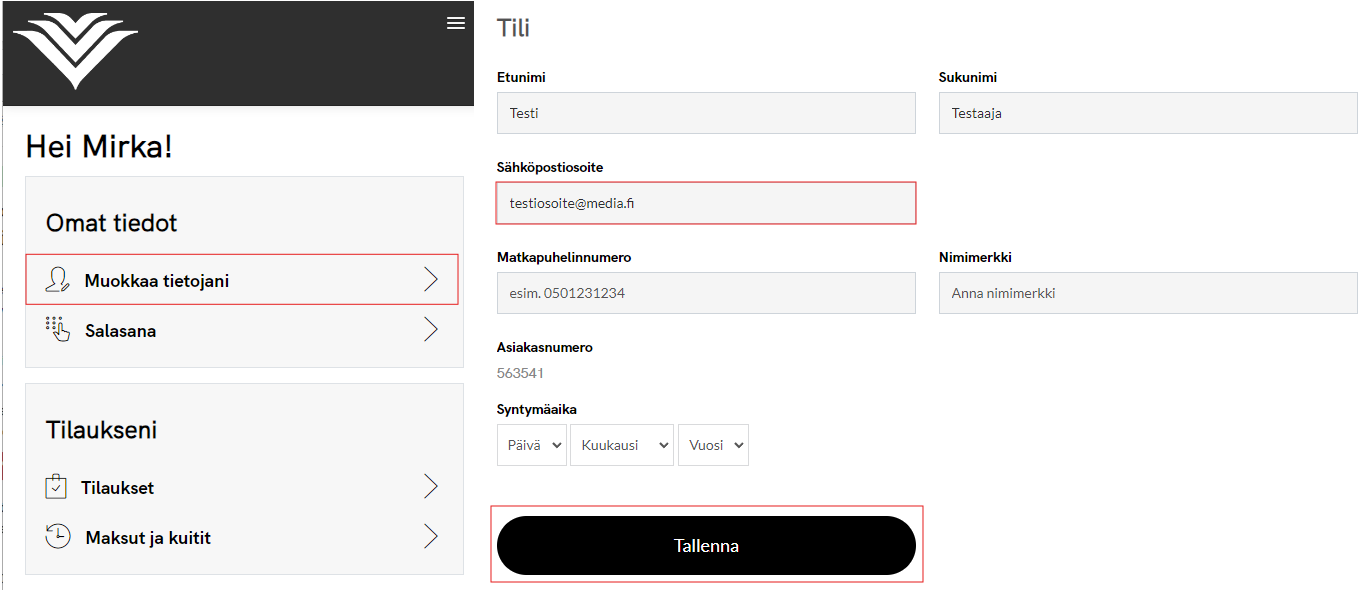Click the Nimimerkki nickname field
1369x590 pixels.
[1148, 293]
